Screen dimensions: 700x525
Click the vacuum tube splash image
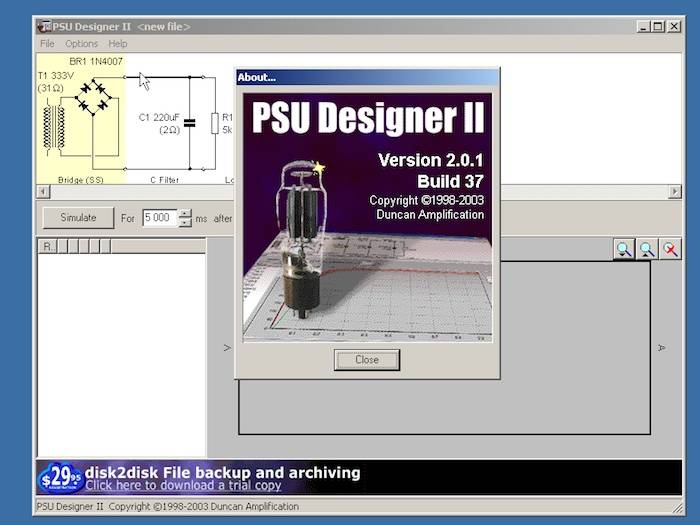[x=367, y=218]
